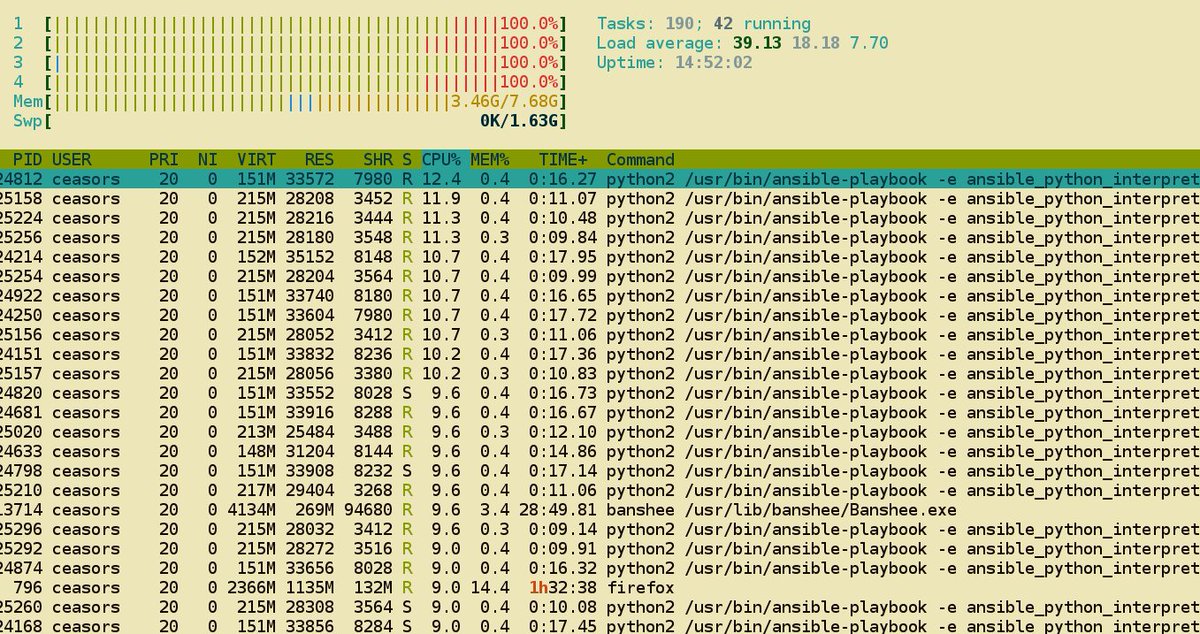This screenshot has height=634, width=1200.
Task: Click the SHR column header
Action: (378, 159)
